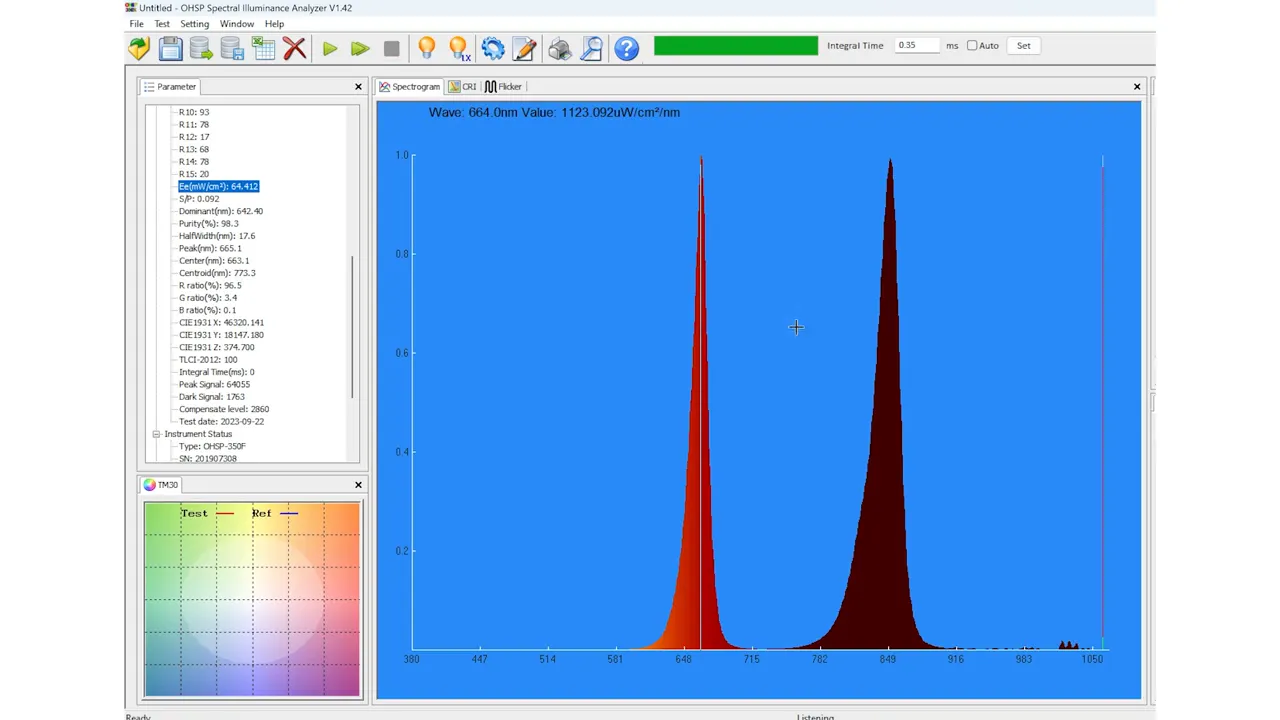The image size is (1280, 720).
Task: Open the settings gear icon
Action: pyautogui.click(x=493, y=47)
